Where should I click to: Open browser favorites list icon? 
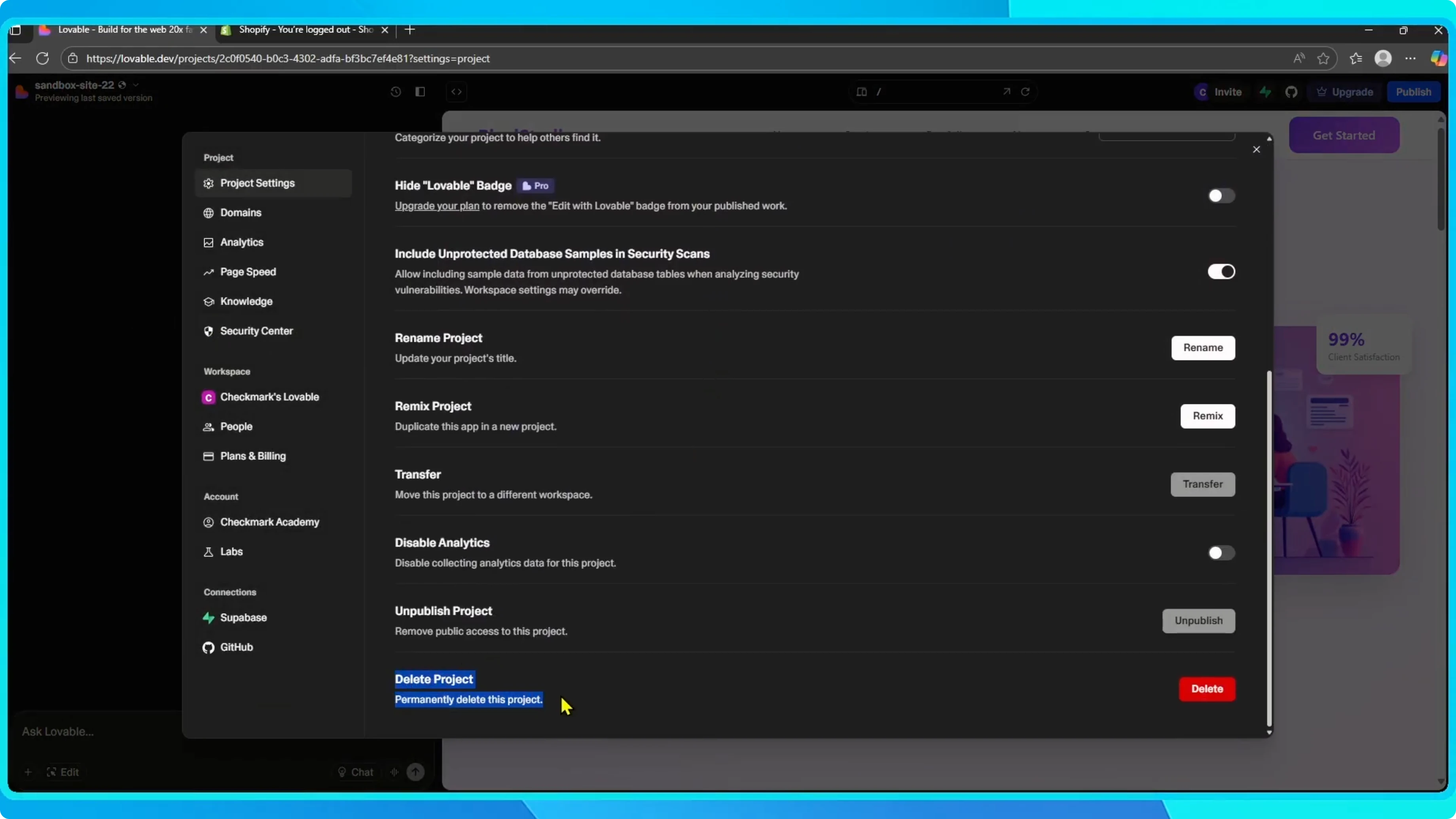click(x=1356, y=58)
